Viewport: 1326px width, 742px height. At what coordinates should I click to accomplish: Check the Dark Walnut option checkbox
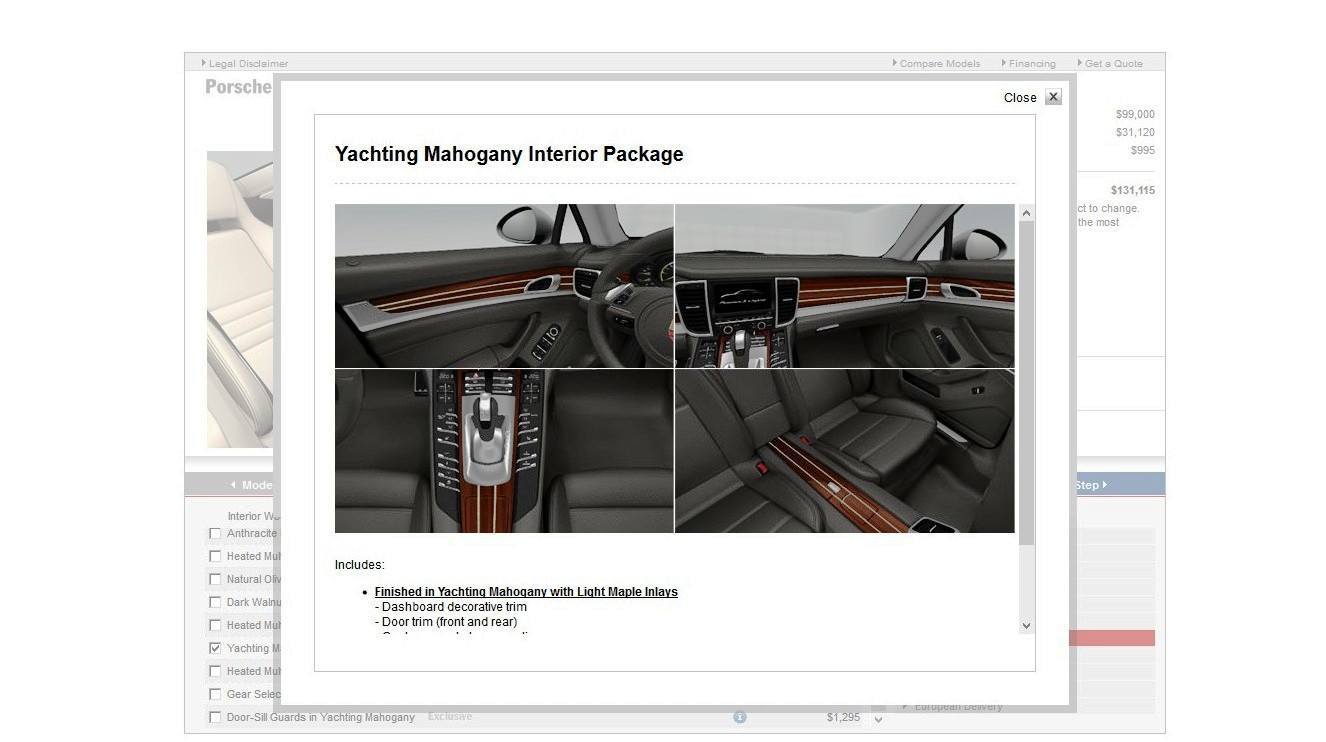coord(215,602)
